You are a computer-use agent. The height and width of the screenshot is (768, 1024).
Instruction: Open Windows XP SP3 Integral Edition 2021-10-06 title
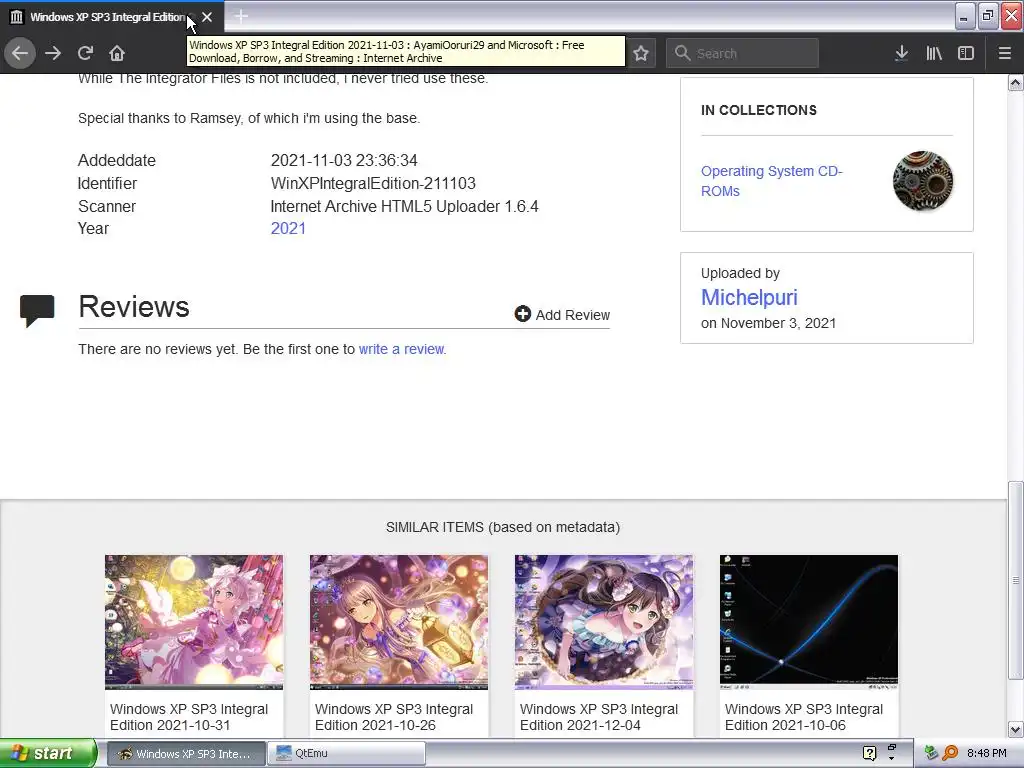pyautogui.click(x=804, y=717)
